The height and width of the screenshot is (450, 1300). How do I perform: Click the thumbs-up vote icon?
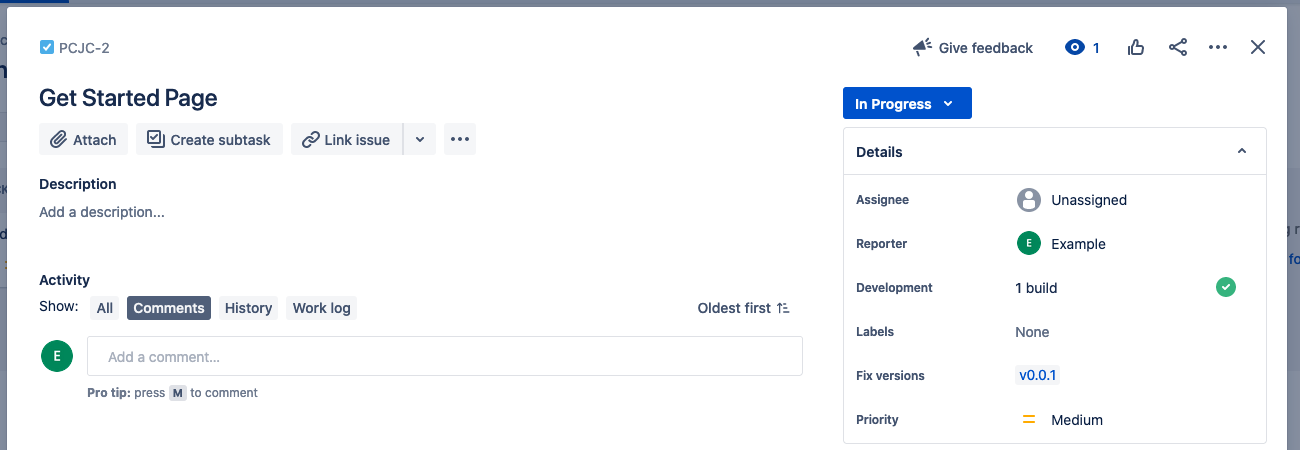coord(1136,47)
